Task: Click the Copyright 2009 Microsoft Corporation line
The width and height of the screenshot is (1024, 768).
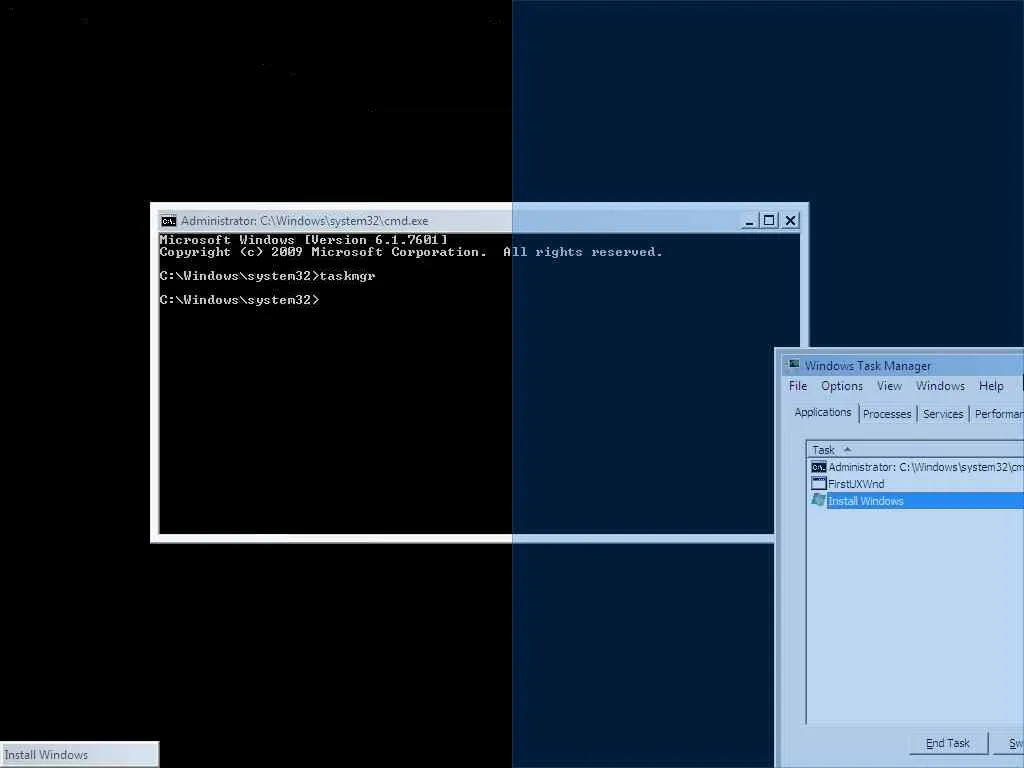Action: (x=411, y=252)
